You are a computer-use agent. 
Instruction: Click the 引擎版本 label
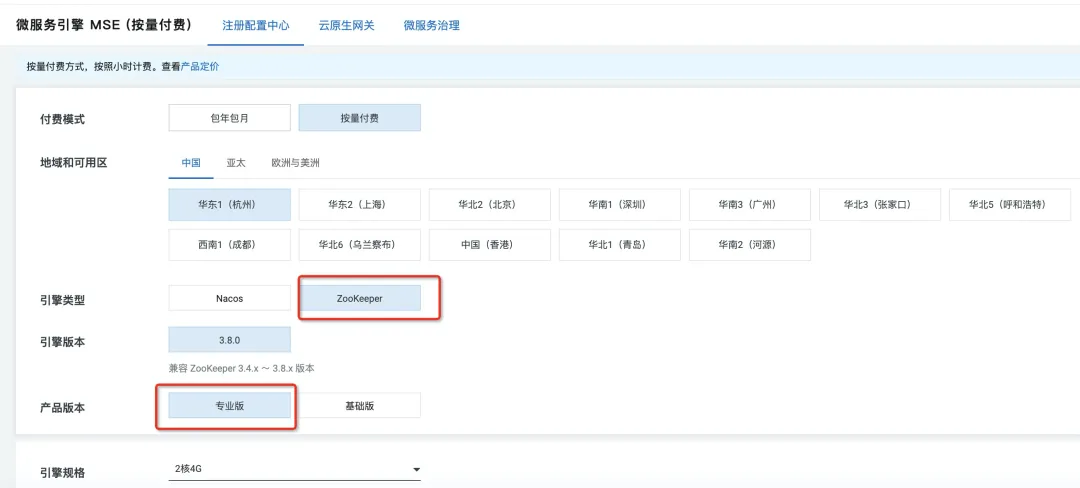[63, 342]
